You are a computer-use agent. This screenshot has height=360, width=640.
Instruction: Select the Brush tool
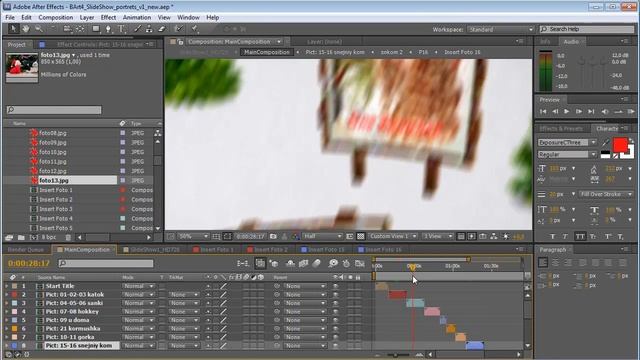coord(137,29)
